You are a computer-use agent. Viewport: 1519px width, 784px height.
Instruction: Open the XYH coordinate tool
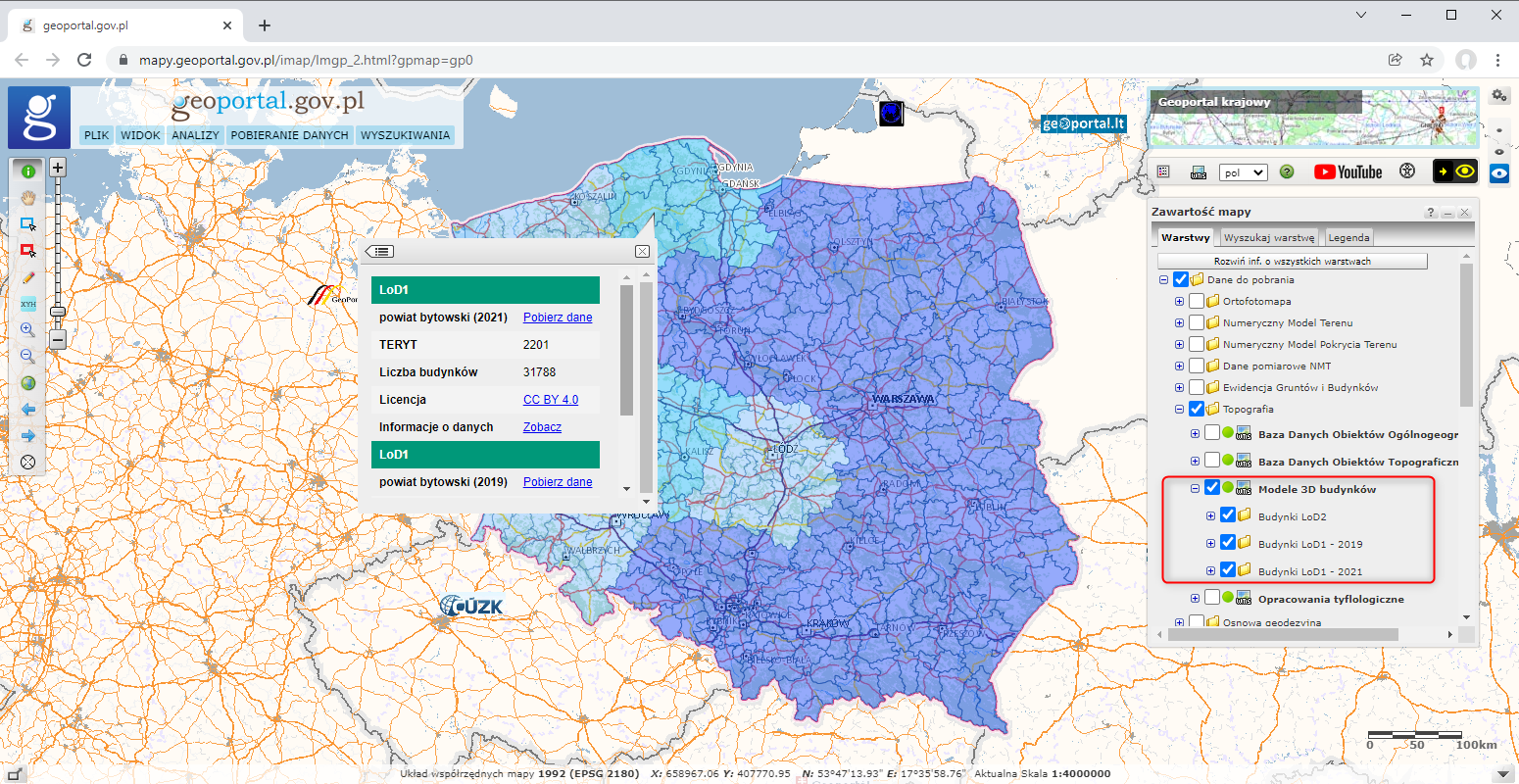click(x=27, y=304)
